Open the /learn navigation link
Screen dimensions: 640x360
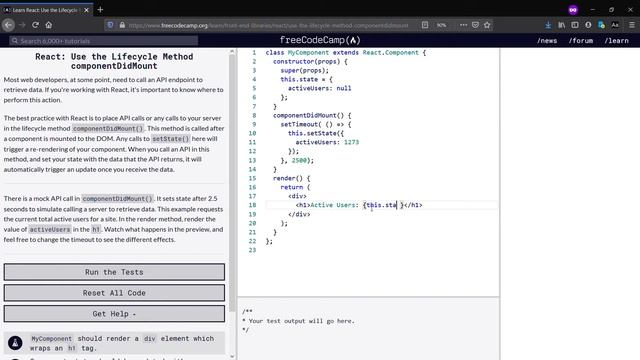tap(616, 40)
